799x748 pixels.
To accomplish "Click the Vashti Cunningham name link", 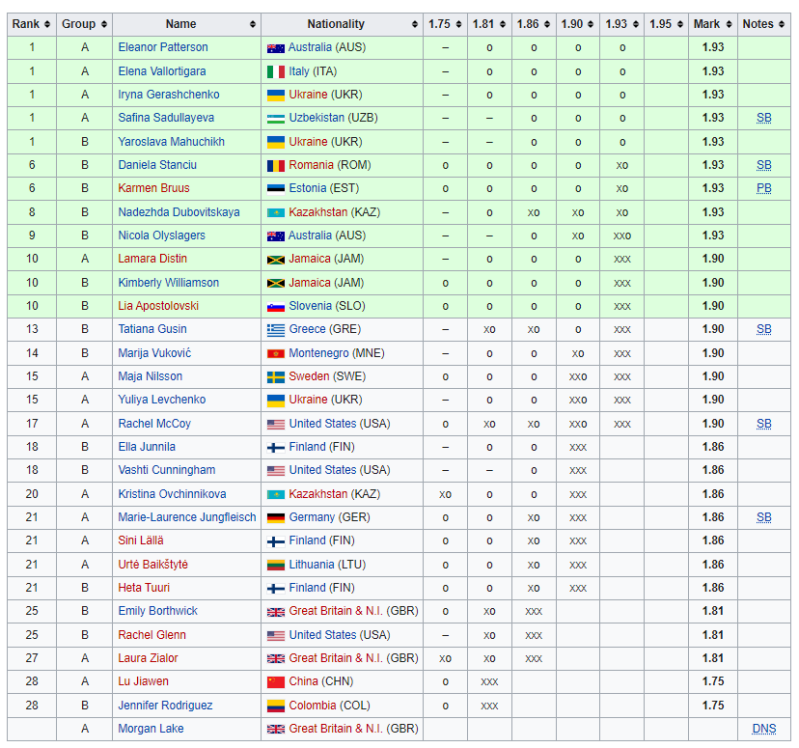I will click(x=164, y=470).
